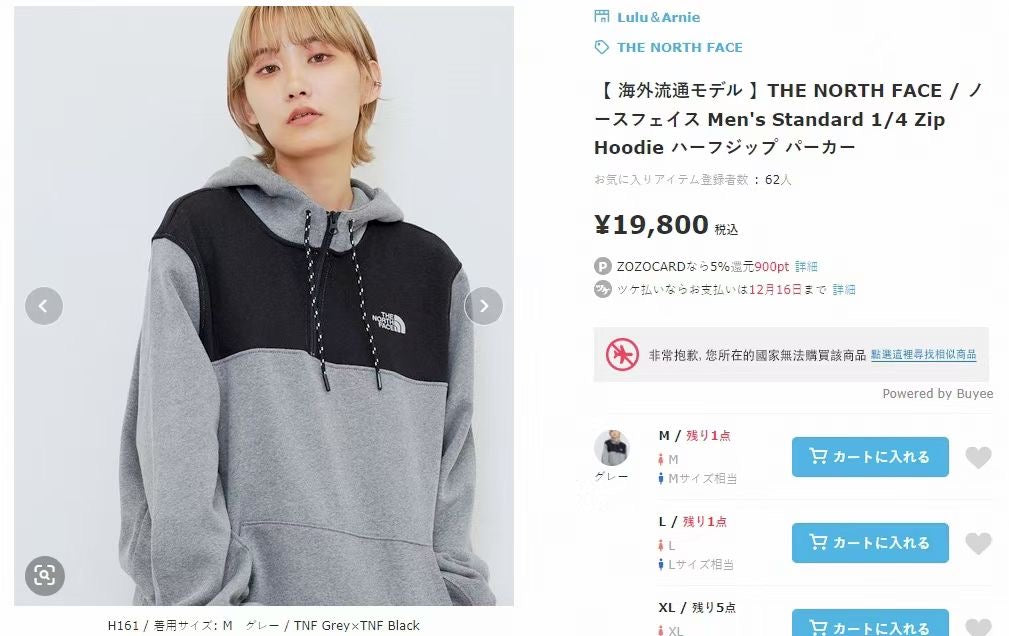Screen dimensions: 1009x636
Task: Select the grey color thumbnail
Action: coord(611,448)
